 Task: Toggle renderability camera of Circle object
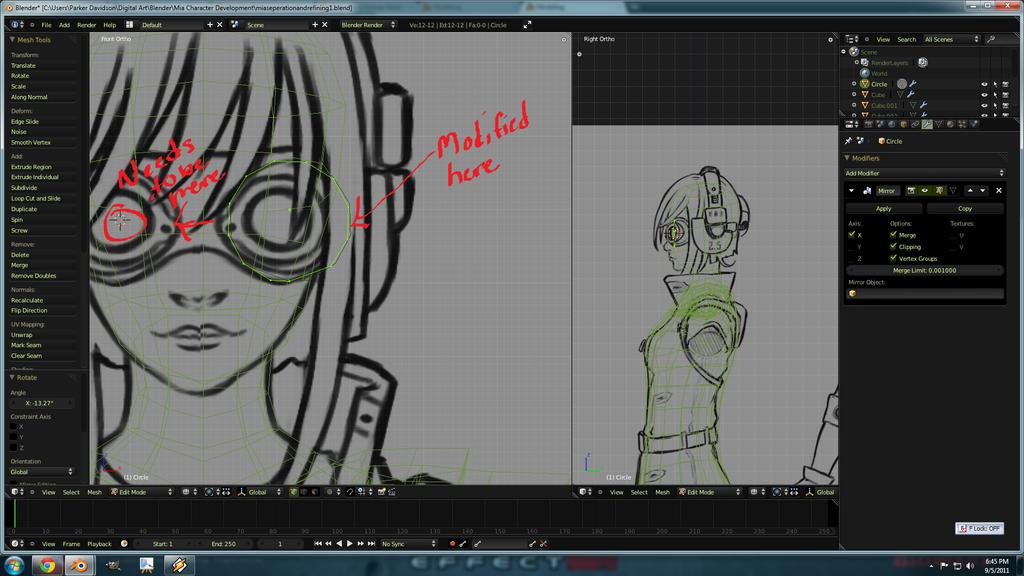tap(1006, 84)
